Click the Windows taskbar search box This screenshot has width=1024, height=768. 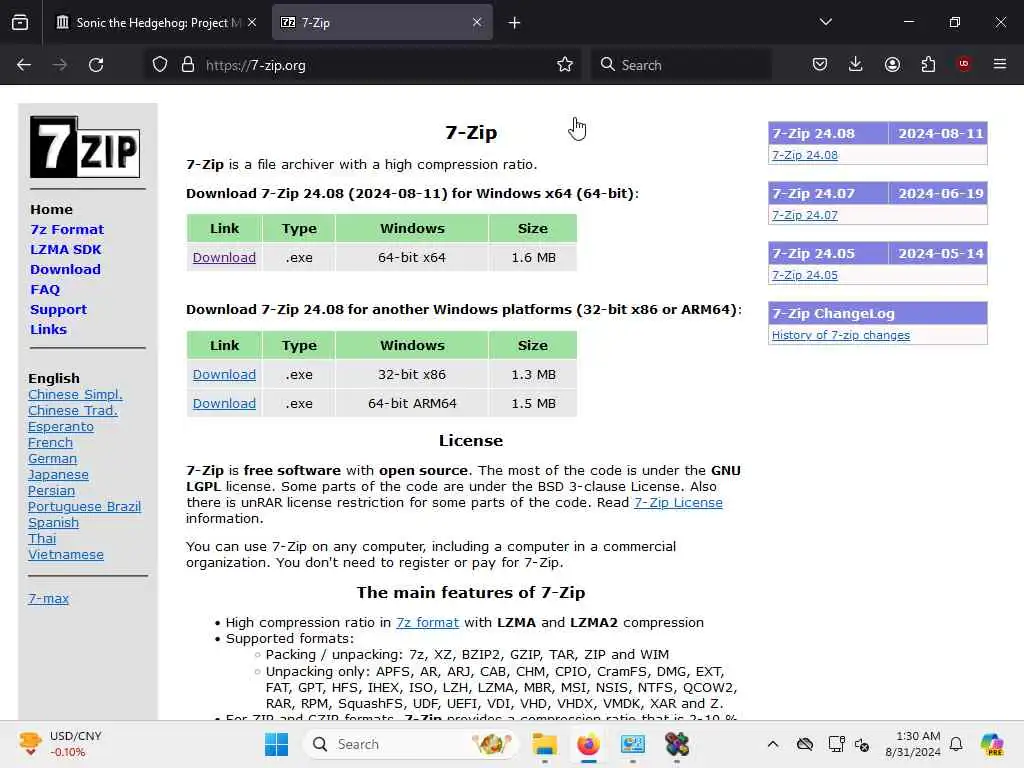tap(411, 744)
